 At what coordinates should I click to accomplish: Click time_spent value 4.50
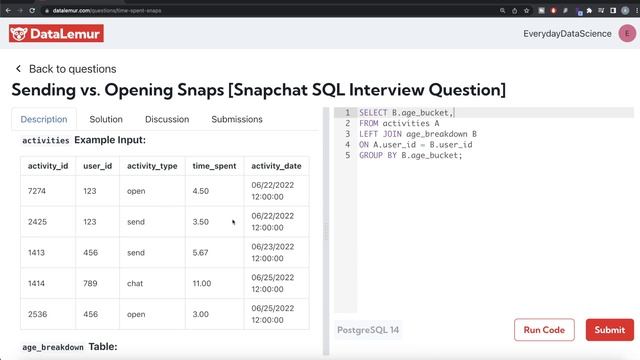[x=200, y=191]
